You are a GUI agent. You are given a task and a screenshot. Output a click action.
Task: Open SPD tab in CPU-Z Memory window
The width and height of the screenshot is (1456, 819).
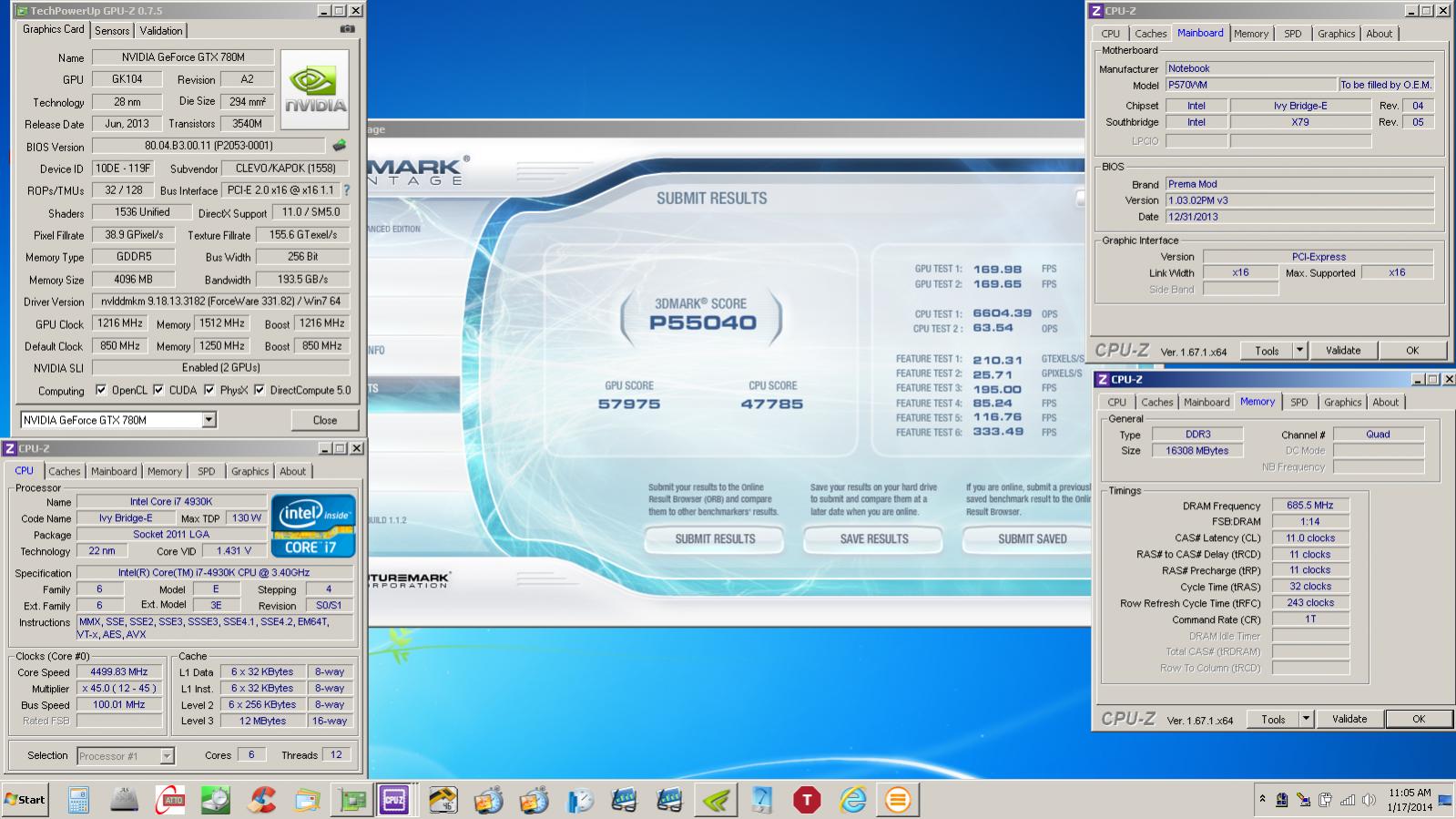[x=1299, y=402]
